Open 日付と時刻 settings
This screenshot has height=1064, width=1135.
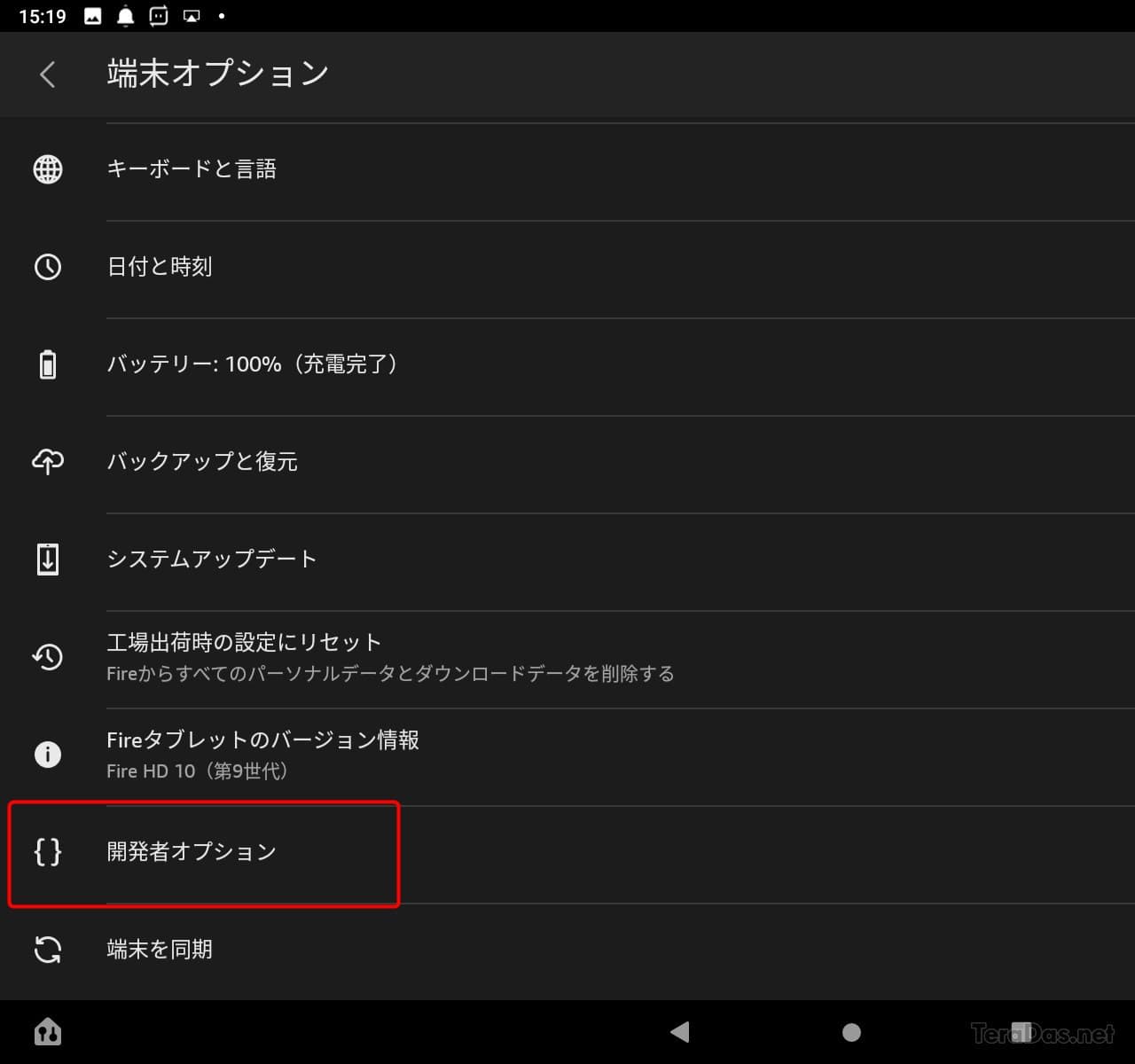click(567, 267)
